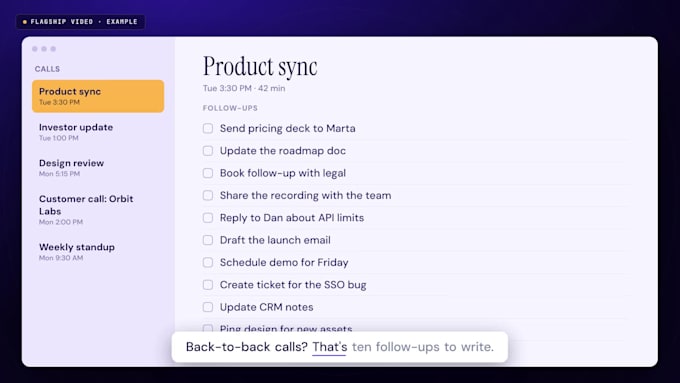The width and height of the screenshot is (680, 383).
Task: Click 'Tue 3:30 PM · 42 min' subtitle
Action: tap(244, 88)
